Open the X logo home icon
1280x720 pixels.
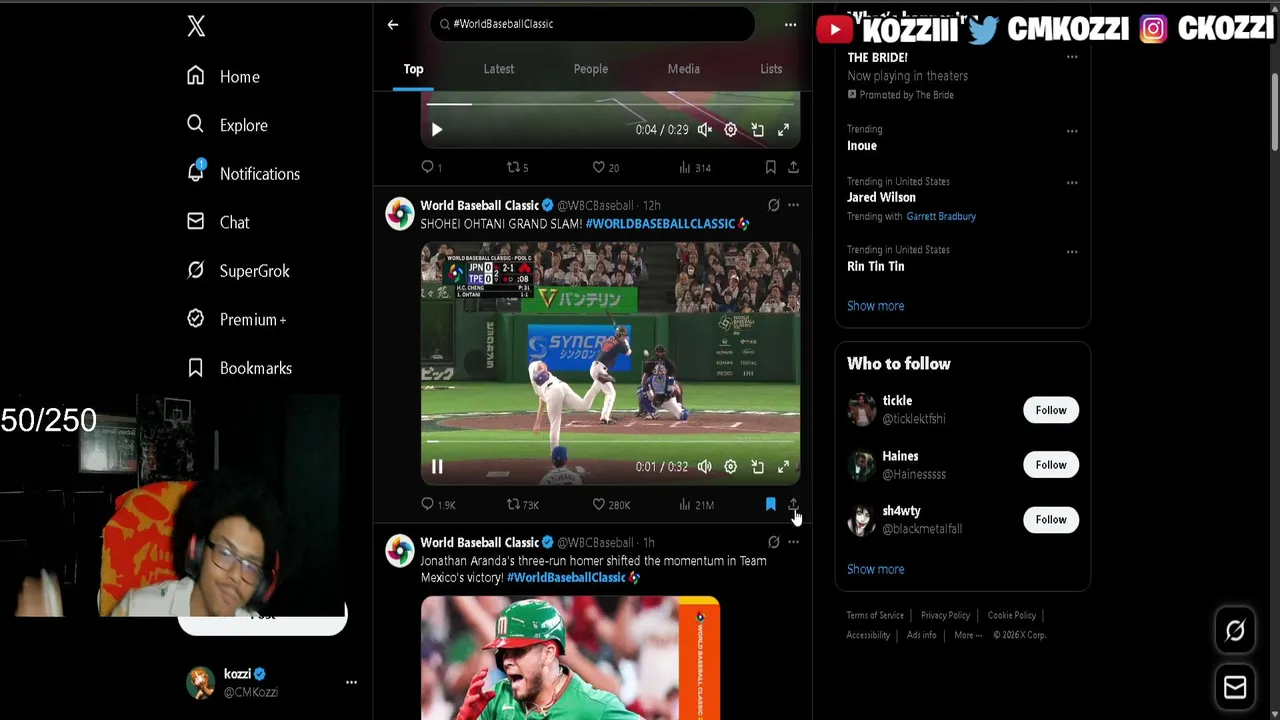pyautogui.click(x=196, y=26)
